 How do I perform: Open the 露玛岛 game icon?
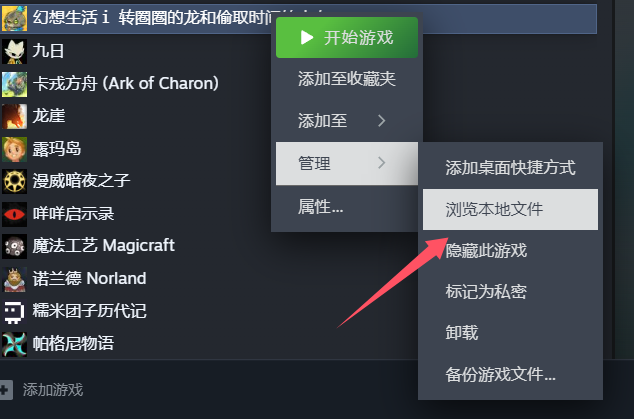[x=14, y=149]
